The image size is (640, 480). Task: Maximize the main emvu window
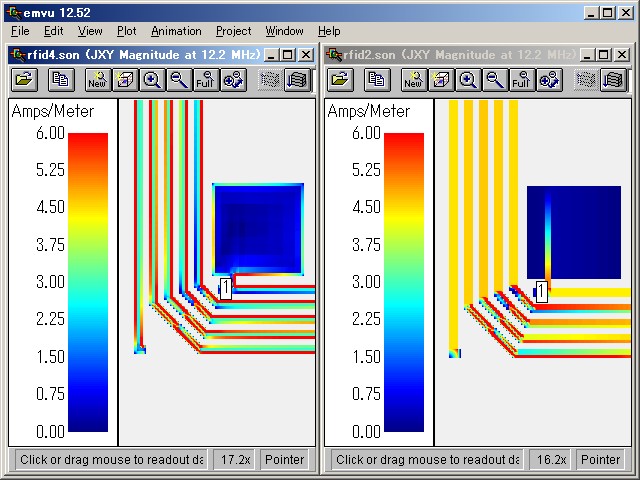[608, 13]
